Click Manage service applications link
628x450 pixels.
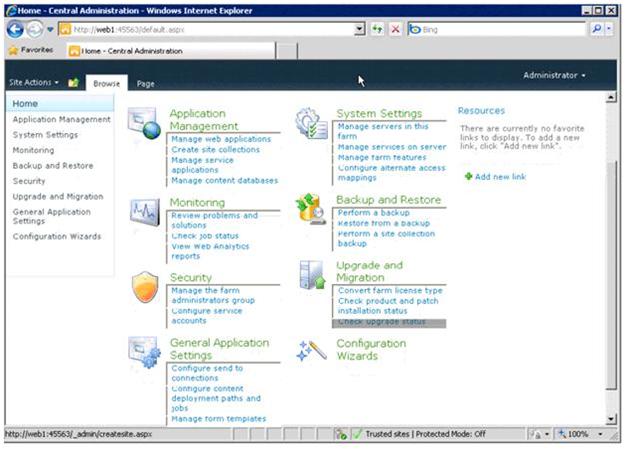pos(202,165)
